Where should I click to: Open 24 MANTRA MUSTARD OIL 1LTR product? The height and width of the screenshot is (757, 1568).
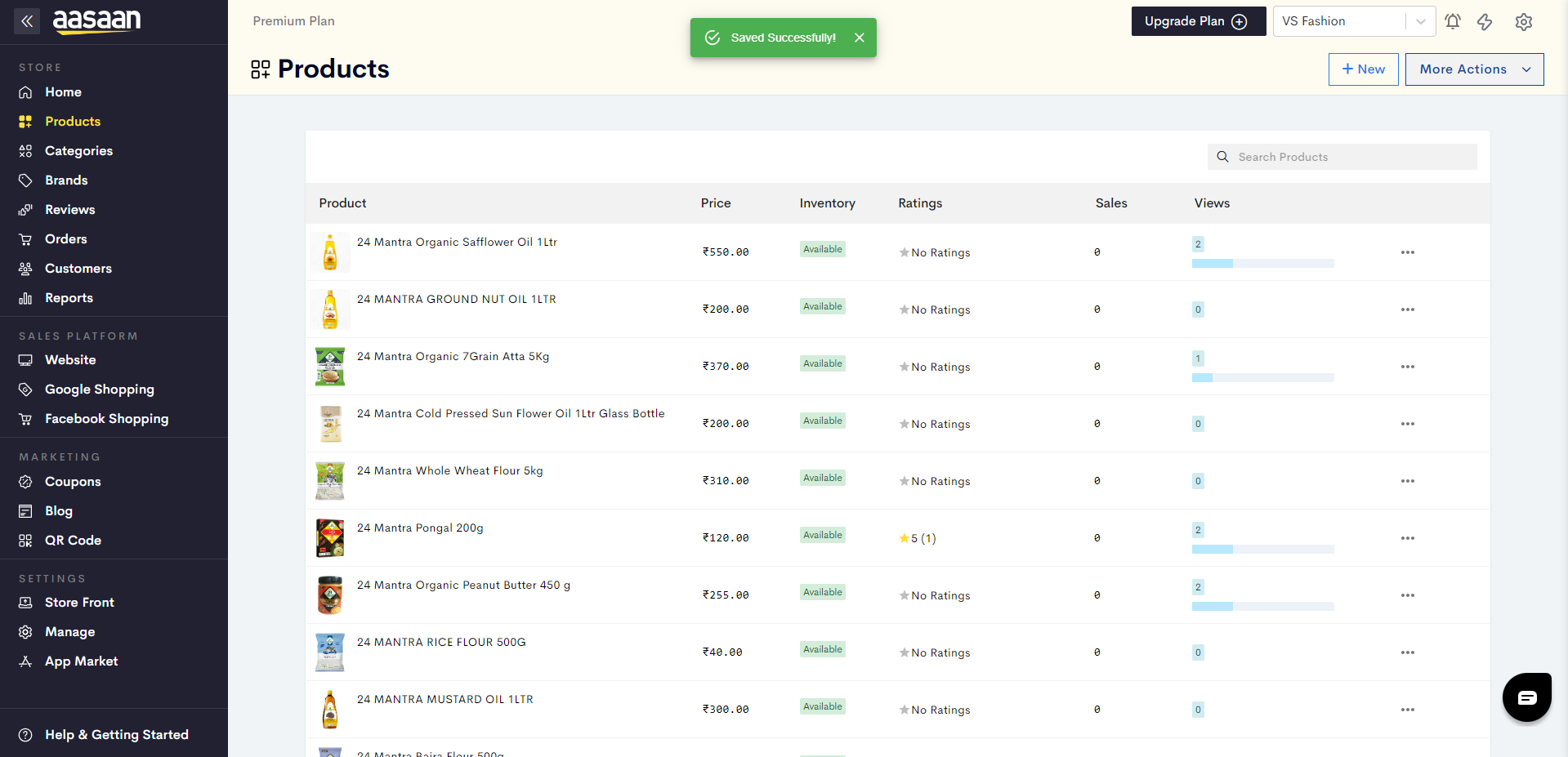pyautogui.click(x=445, y=700)
